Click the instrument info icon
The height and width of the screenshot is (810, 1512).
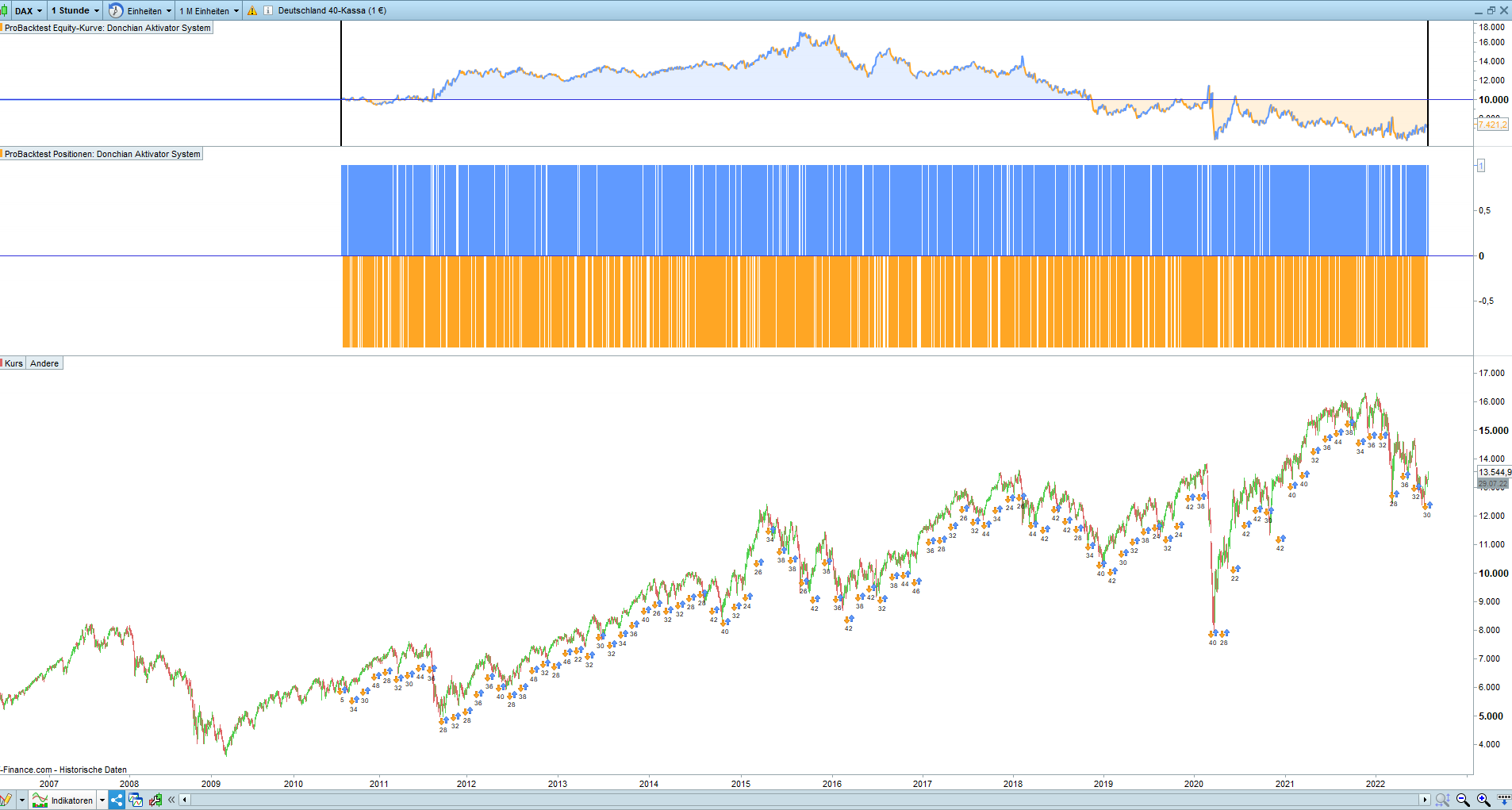point(268,10)
